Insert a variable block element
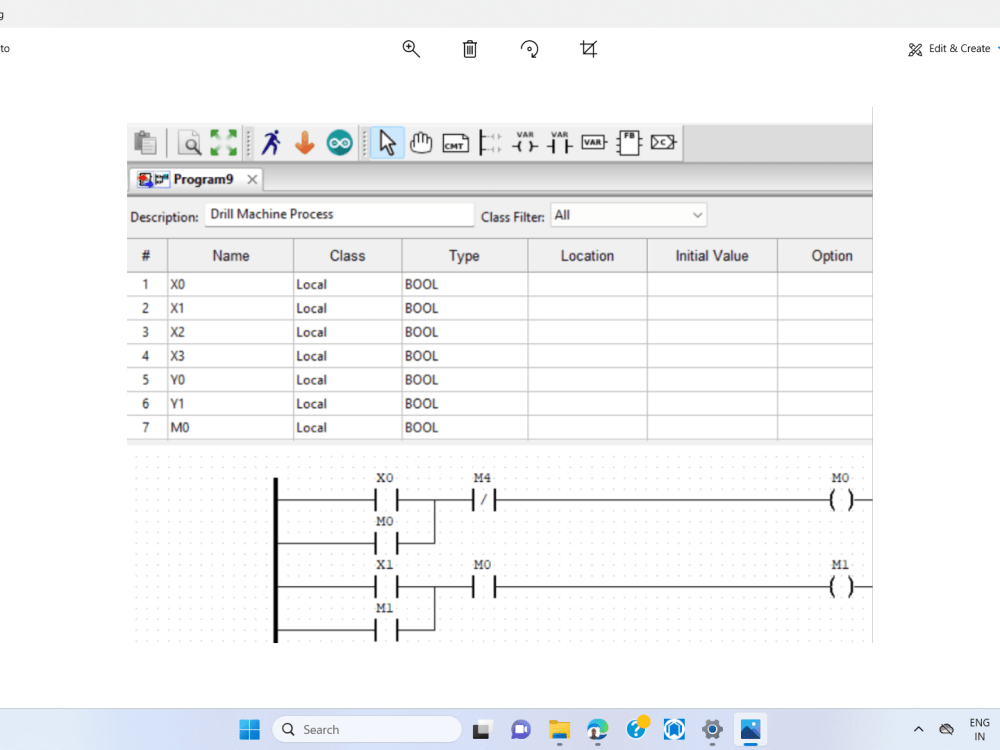The image size is (1000, 750). pyautogui.click(x=591, y=142)
